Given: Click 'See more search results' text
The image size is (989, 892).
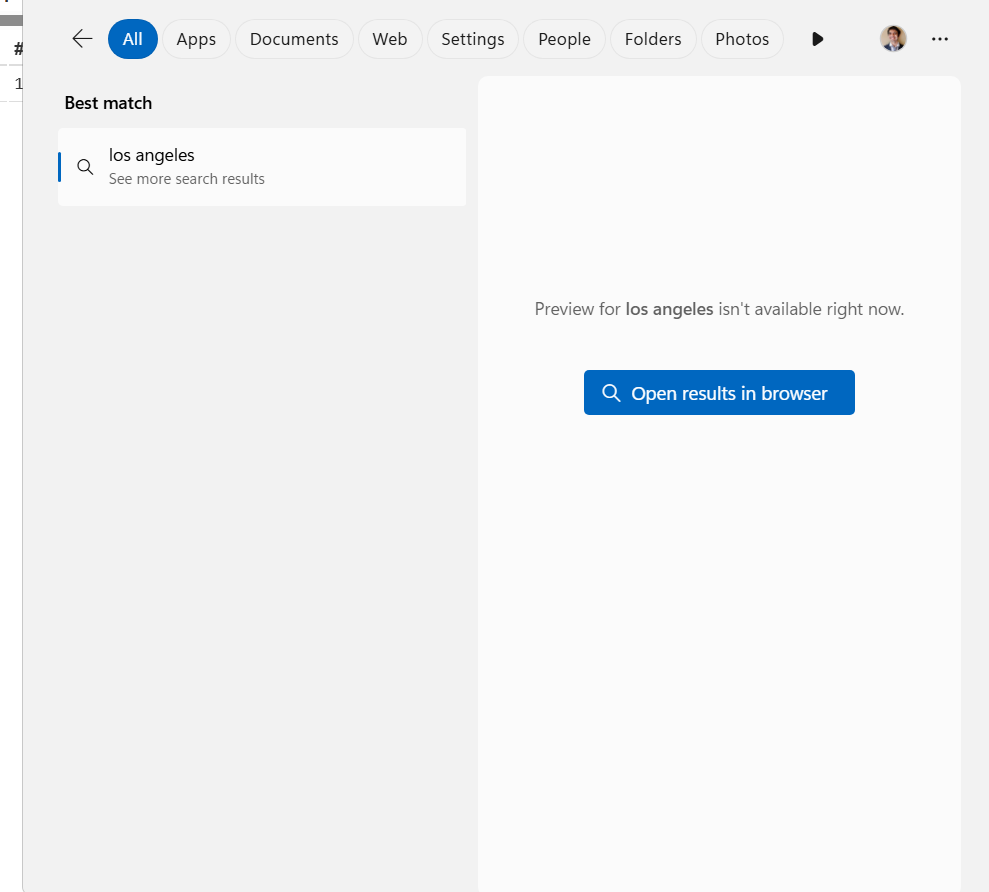Looking at the screenshot, I should [x=187, y=179].
